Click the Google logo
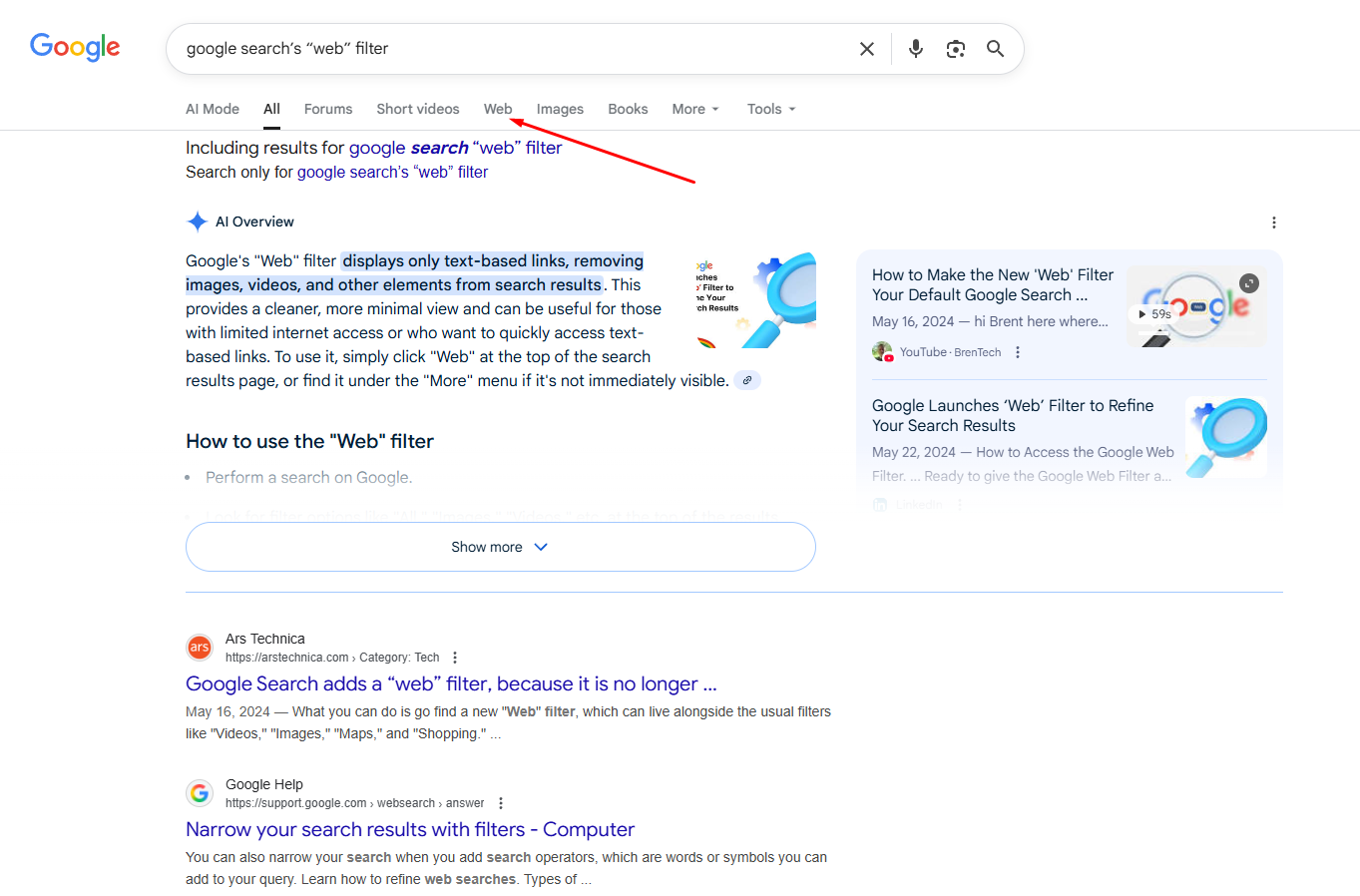The height and width of the screenshot is (896, 1360). coord(74,47)
